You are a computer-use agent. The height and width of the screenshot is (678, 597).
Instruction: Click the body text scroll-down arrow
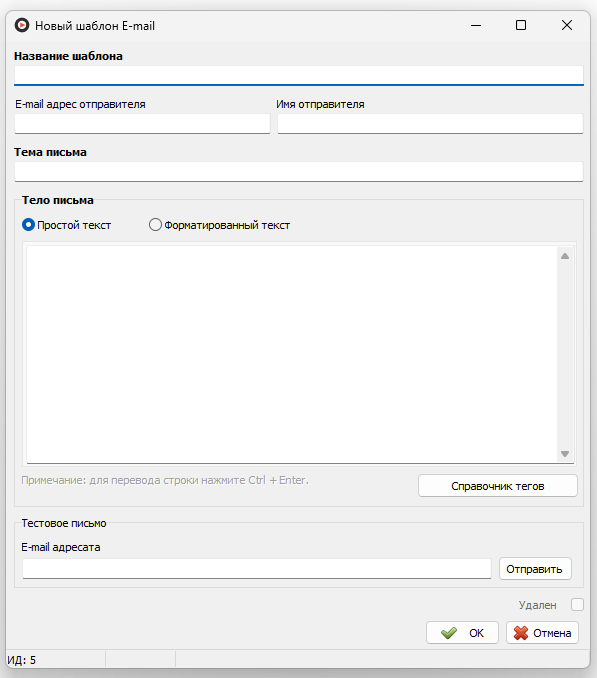click(565, 454)
